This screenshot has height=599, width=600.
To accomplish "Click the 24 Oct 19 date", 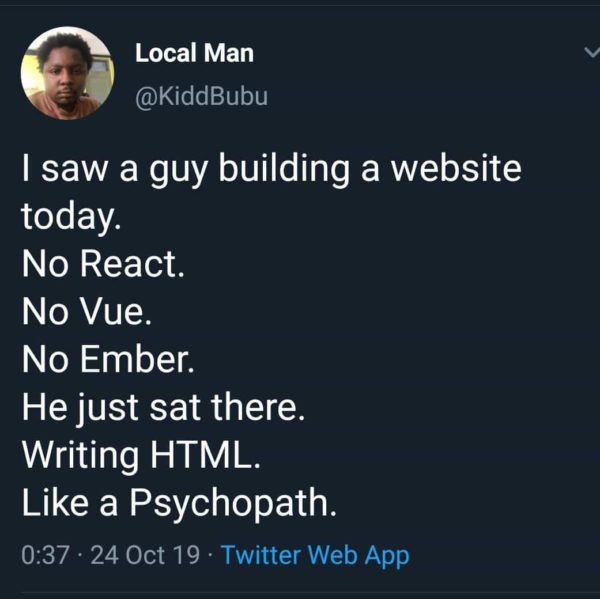I will 144,556.
